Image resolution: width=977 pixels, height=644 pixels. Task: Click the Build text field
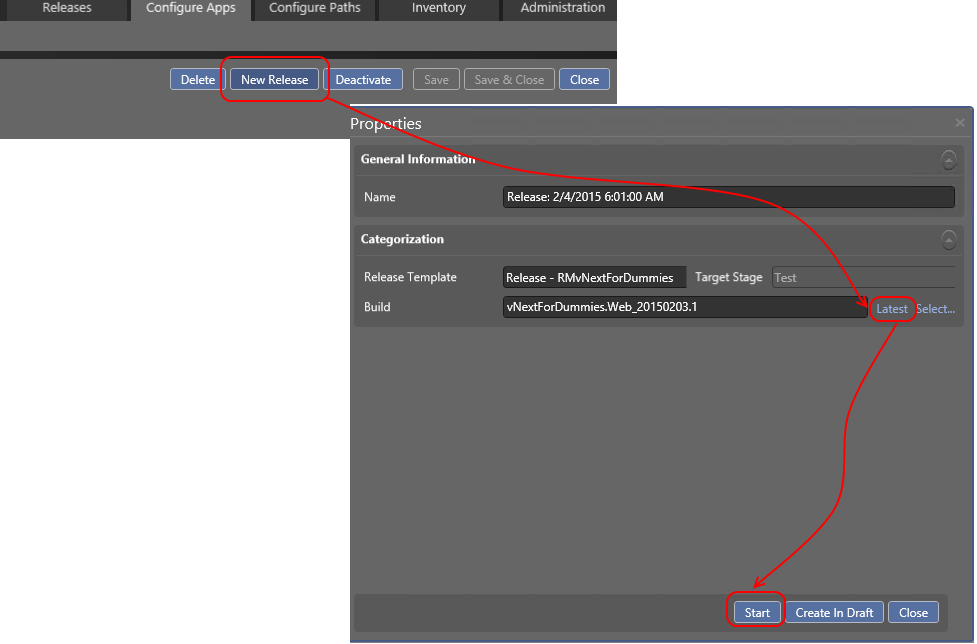(x=685, y=308)
